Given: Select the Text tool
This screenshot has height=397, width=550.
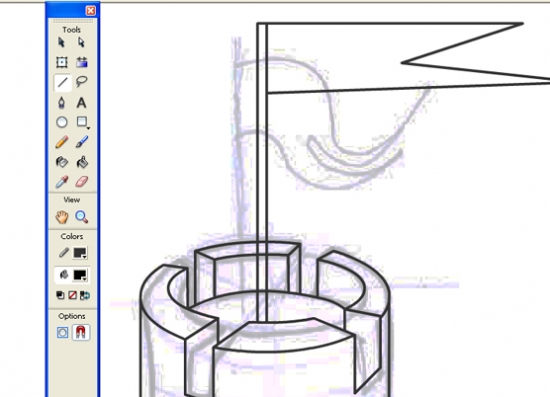Looking at the screenshot, I should [81, 103].
